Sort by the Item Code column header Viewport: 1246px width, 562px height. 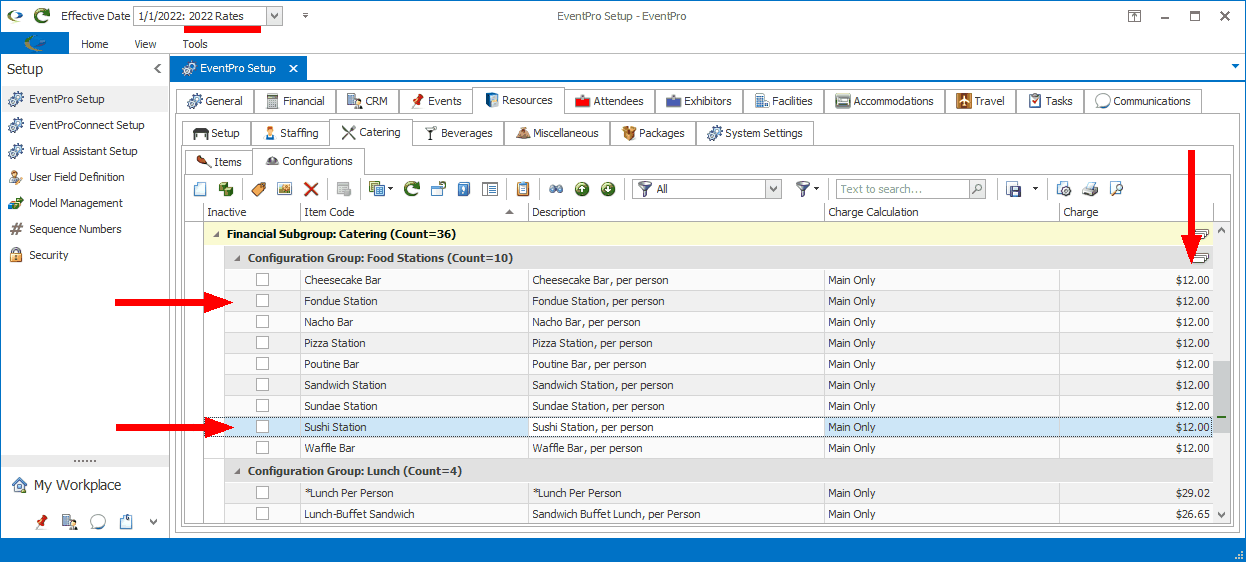414,212
